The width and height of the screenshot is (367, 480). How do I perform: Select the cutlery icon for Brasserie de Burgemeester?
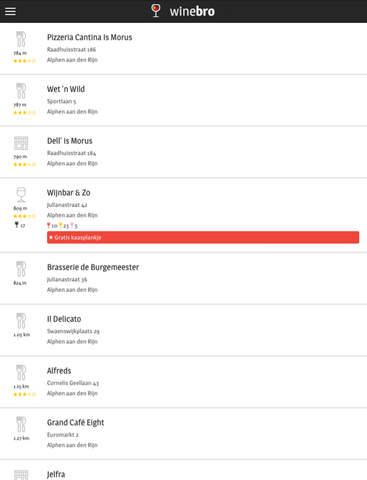(x=21, y=269)
